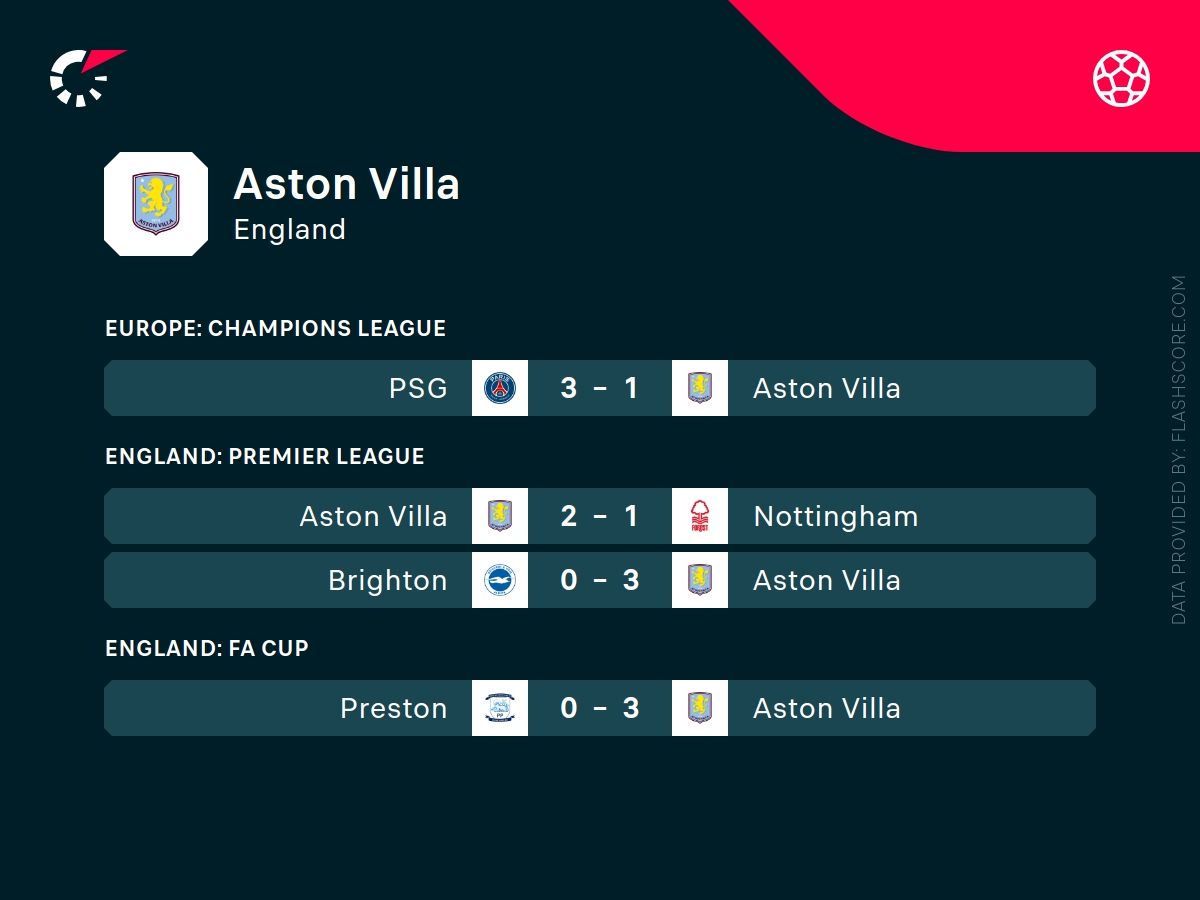
Task: Click the large Aston Villa club crest
Action: [x=156, y=204]
